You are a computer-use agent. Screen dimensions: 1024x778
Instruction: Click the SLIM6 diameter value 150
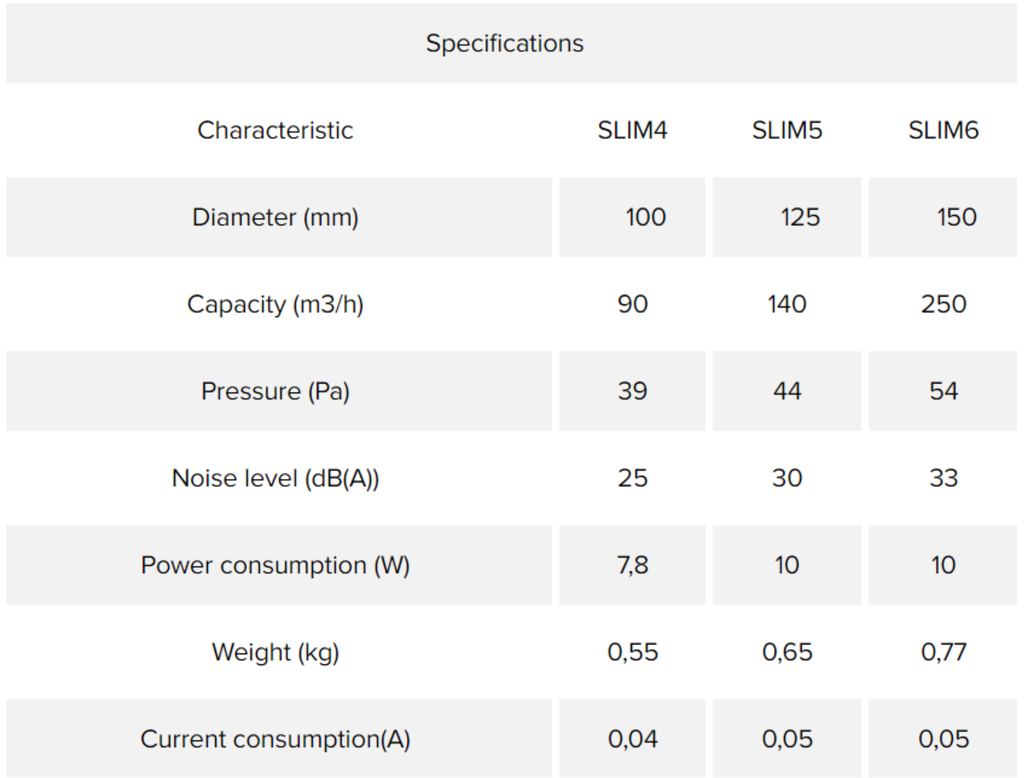(957, 218)
